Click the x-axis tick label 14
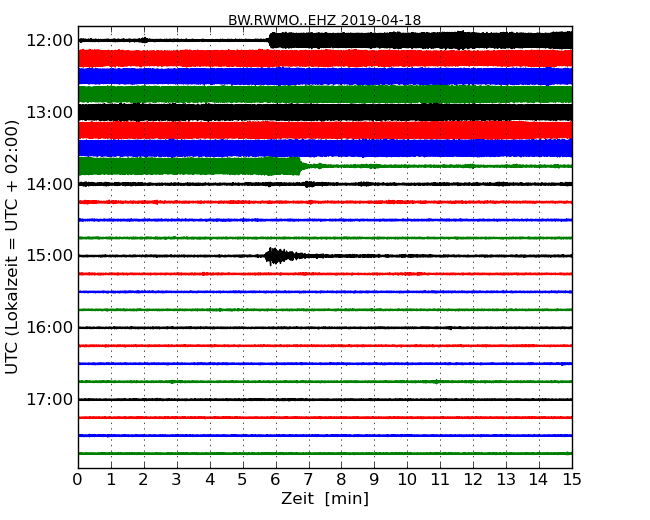This screenshot has width=650, height=520. [x=539, y=480]
